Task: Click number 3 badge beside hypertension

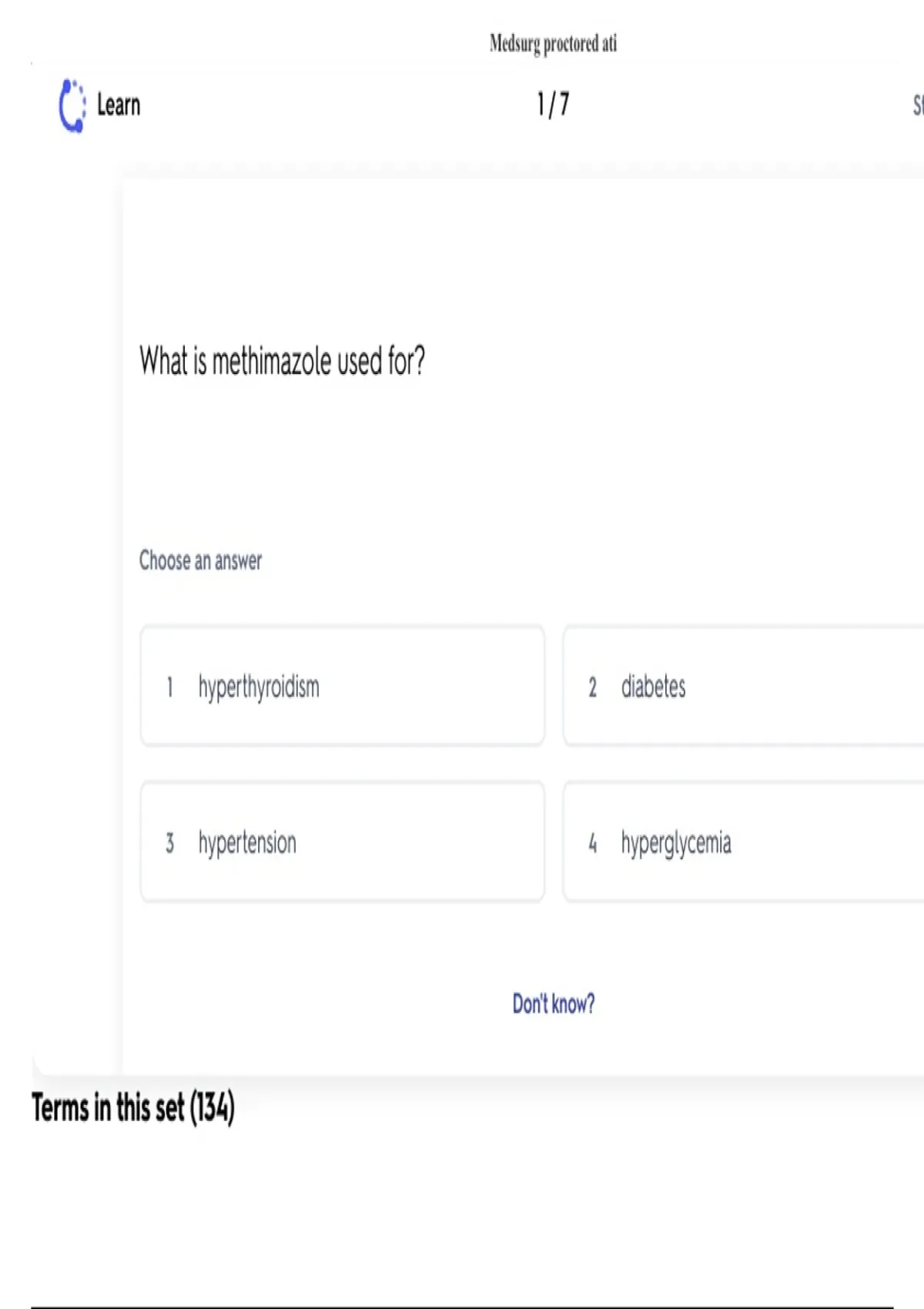Action: [169, 843]
